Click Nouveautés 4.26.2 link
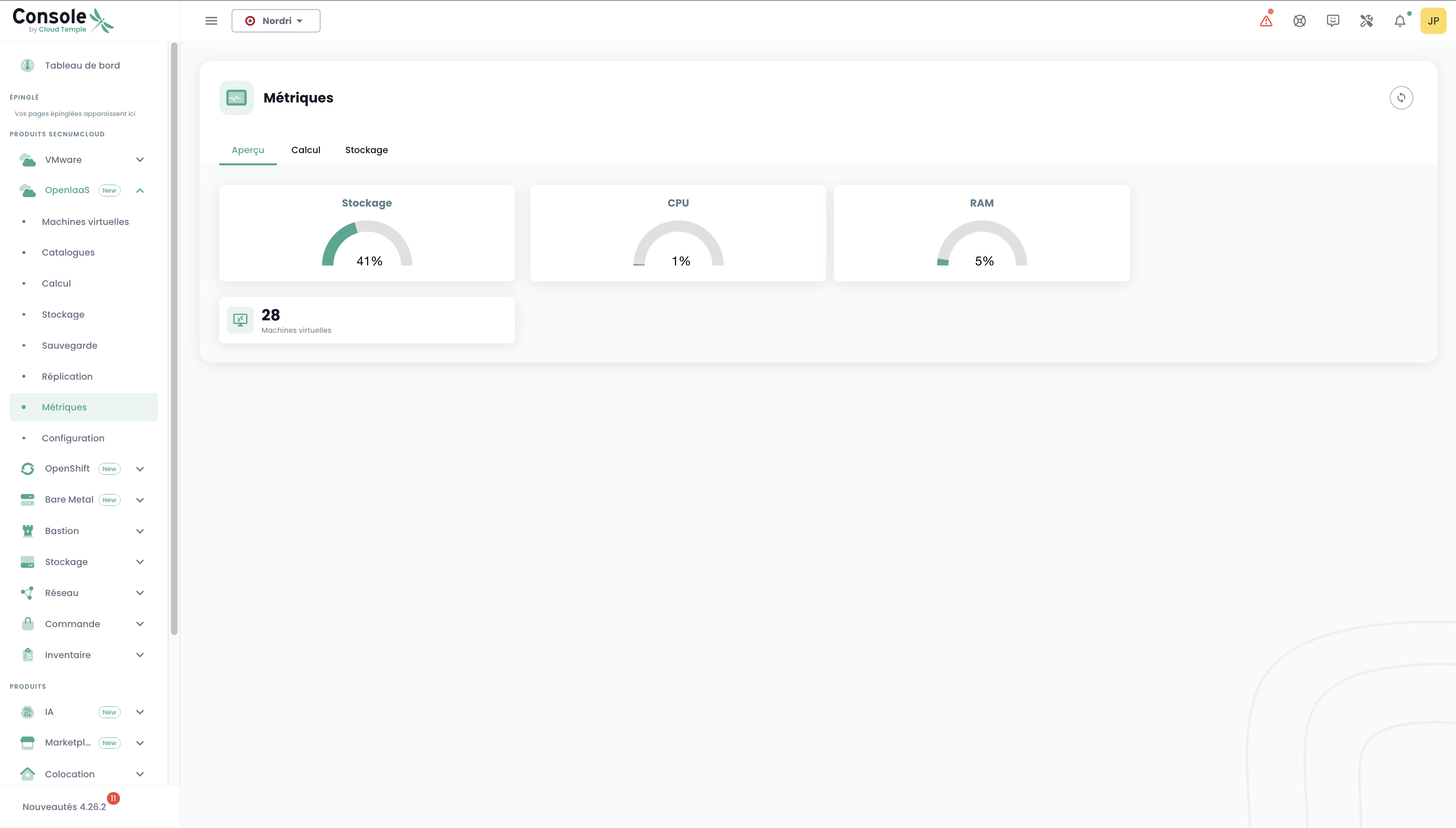Screen dimensions: 1456x828 tap(64, 806)
